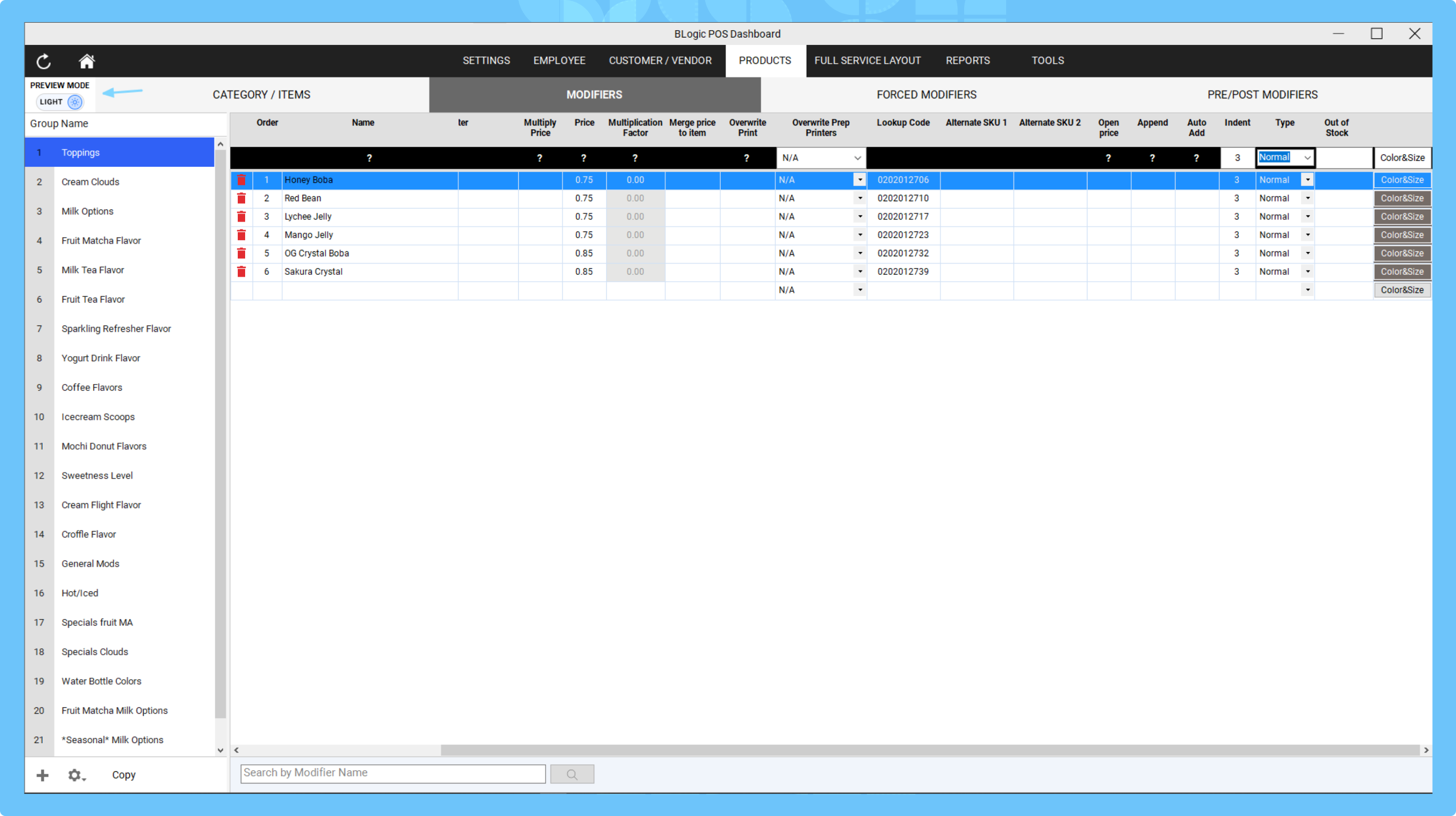Open the SETTINGS menu
The image size is (1456, 816).
click(x=486, y=60)
